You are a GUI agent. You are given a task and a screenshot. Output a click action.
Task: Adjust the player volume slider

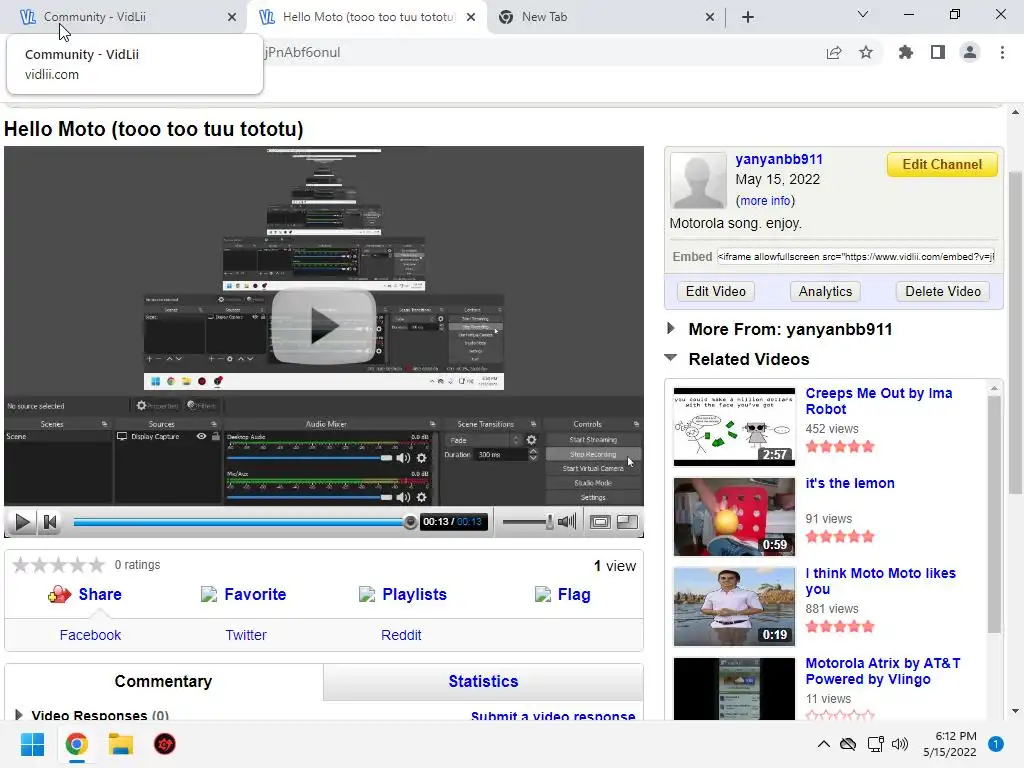(x=528, y=522)
